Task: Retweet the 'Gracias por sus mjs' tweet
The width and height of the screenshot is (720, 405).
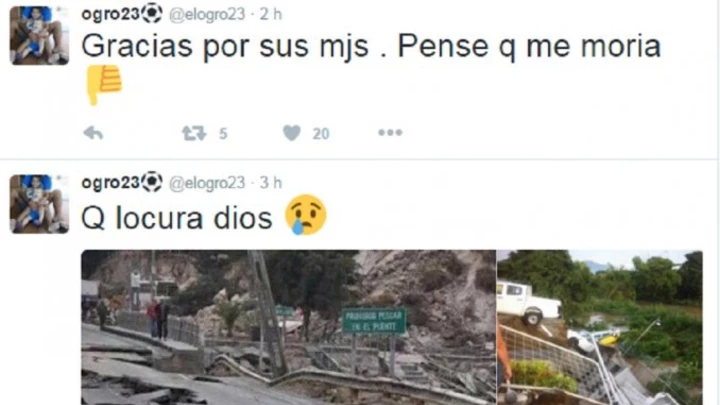Action: [x=194, y=134]
